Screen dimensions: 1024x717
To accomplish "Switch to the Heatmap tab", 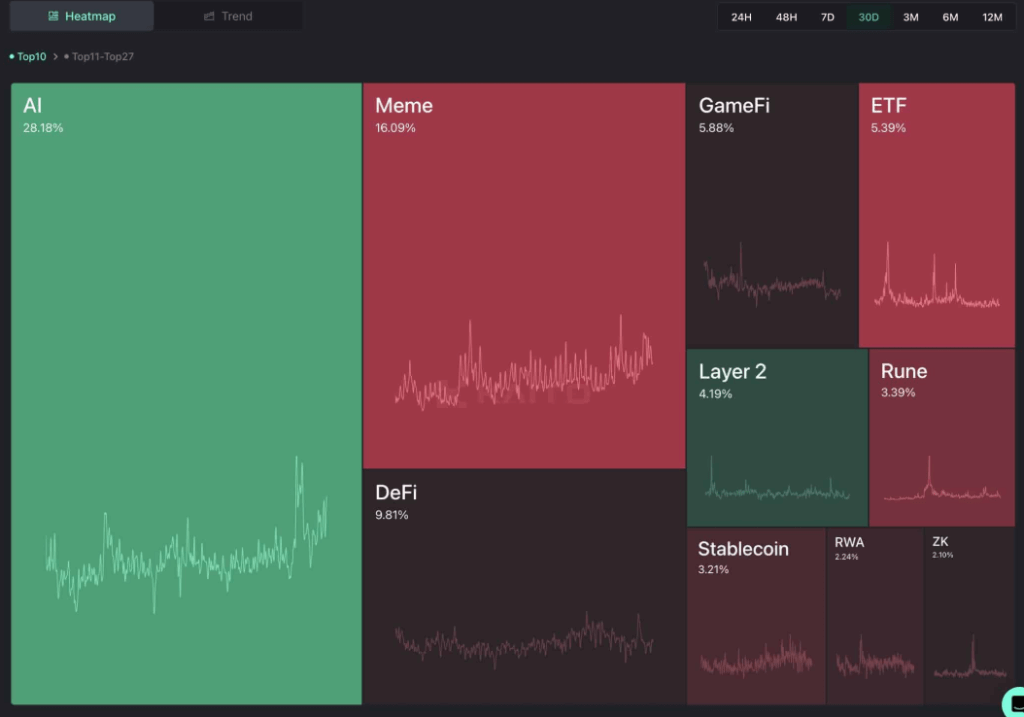I will [82, 16].
